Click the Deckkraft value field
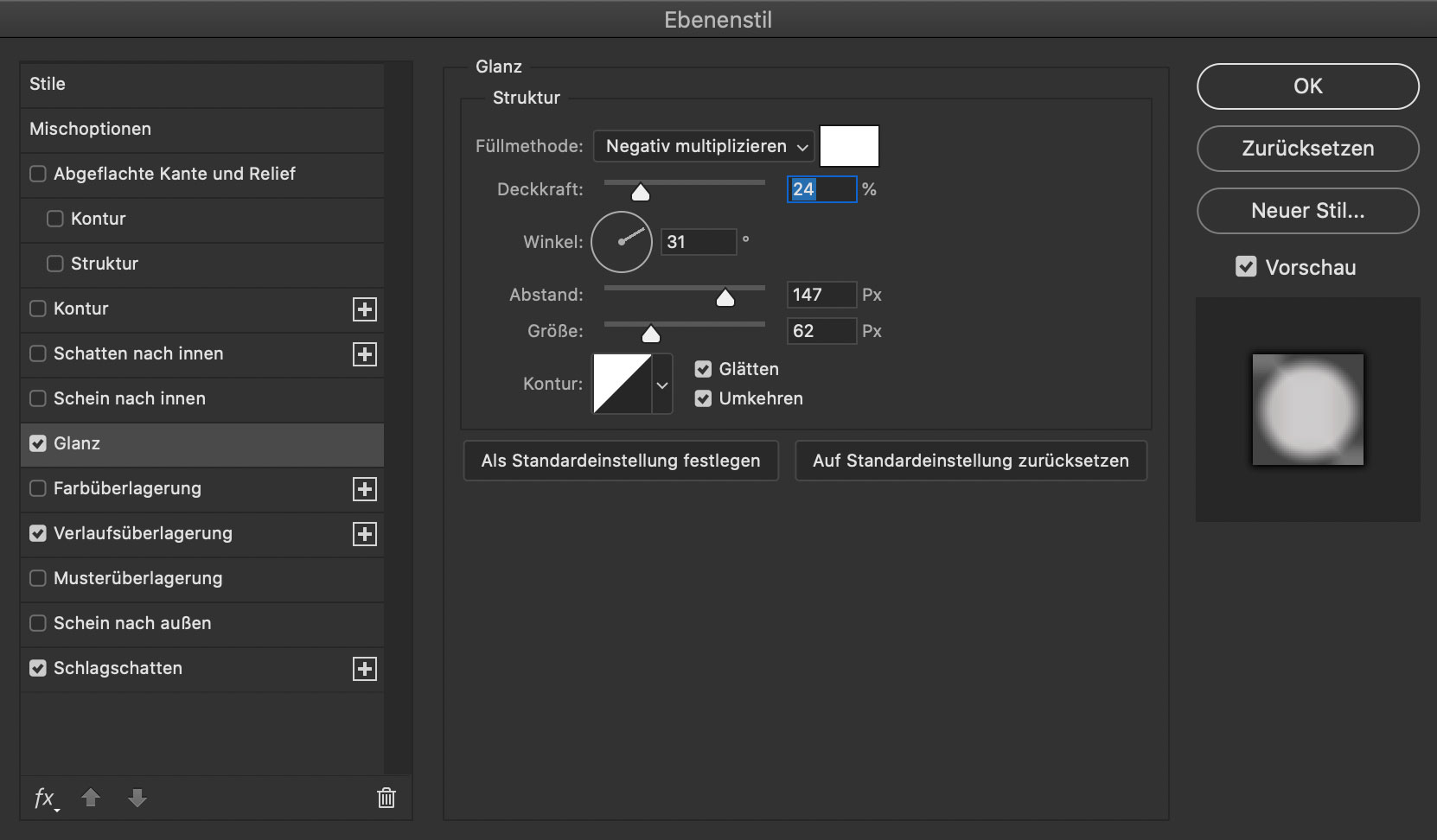The width and height of the screenshot is (1437, 840). 821,189
